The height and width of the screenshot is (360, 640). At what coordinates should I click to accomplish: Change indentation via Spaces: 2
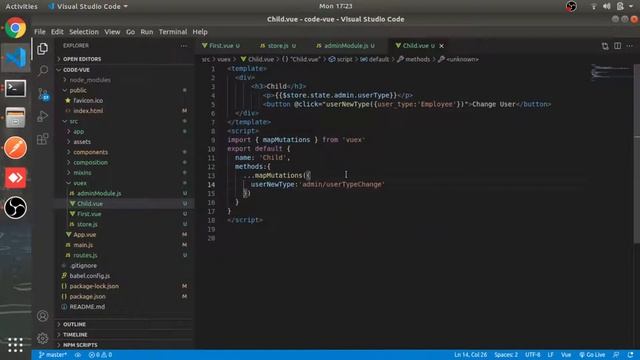506,355
